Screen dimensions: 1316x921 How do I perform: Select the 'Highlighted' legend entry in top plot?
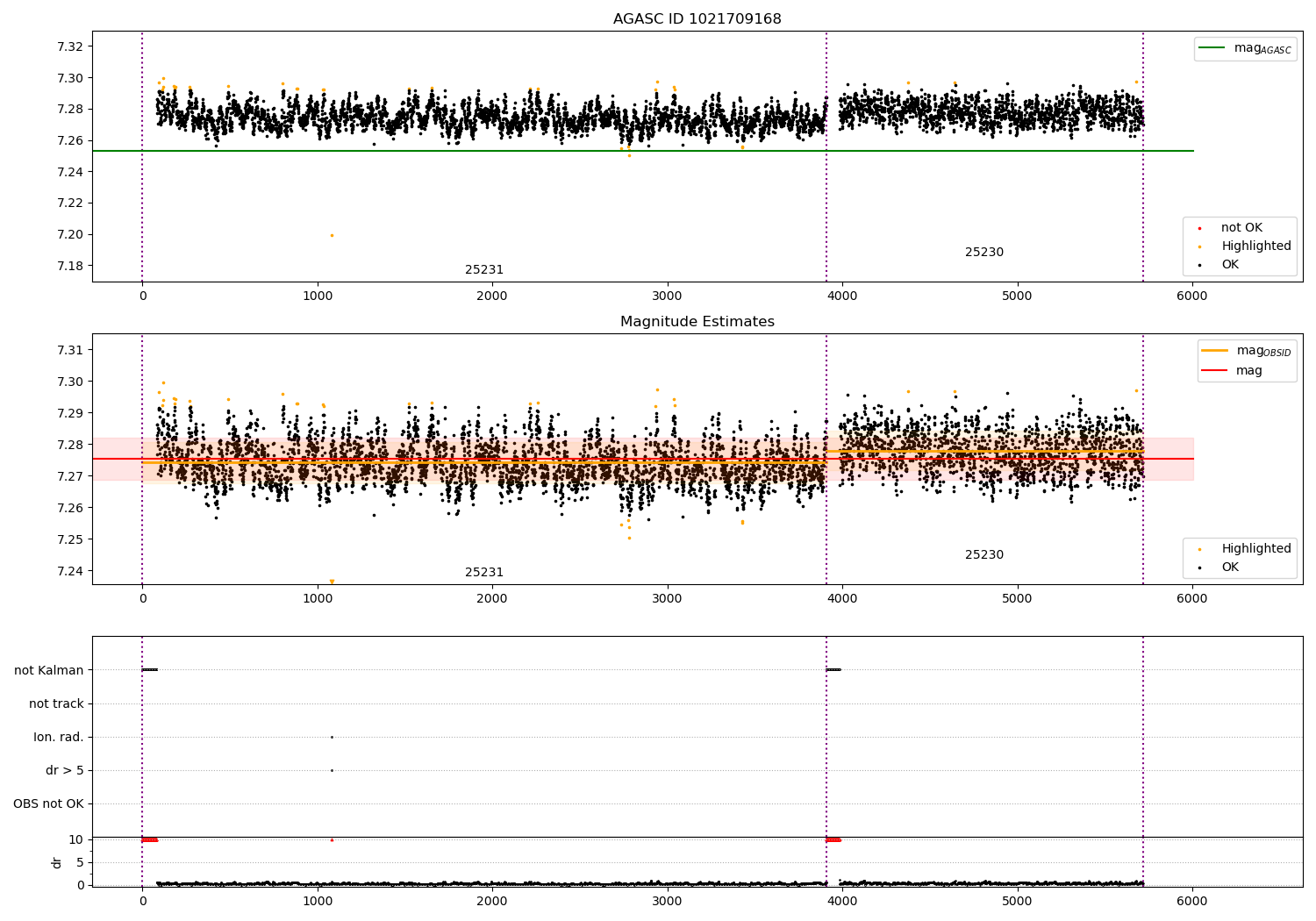(1255, 246)
